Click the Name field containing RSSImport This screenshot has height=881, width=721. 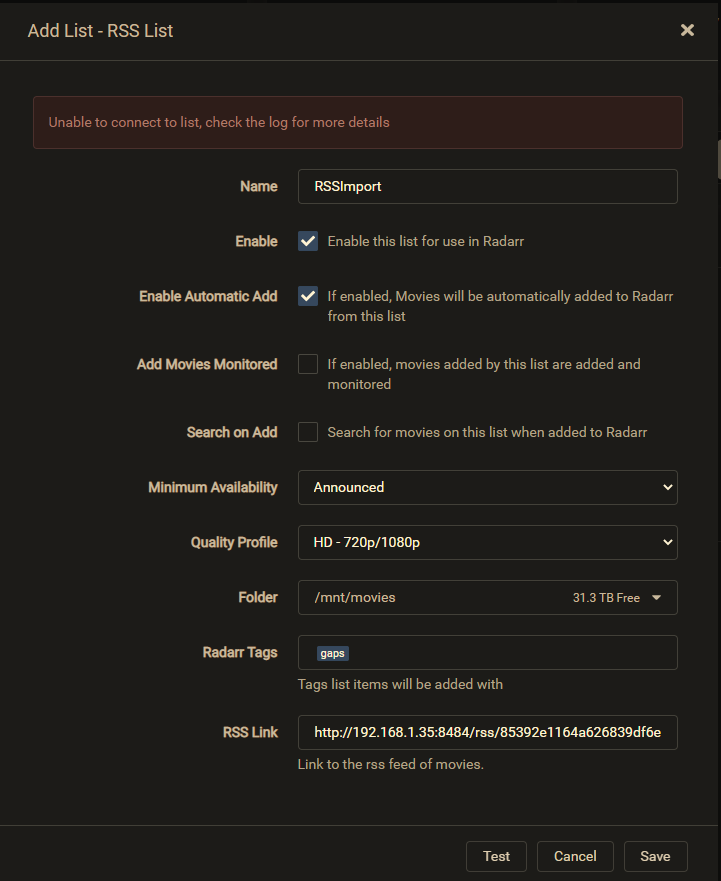pyautogui.click(x=487, y=186)
